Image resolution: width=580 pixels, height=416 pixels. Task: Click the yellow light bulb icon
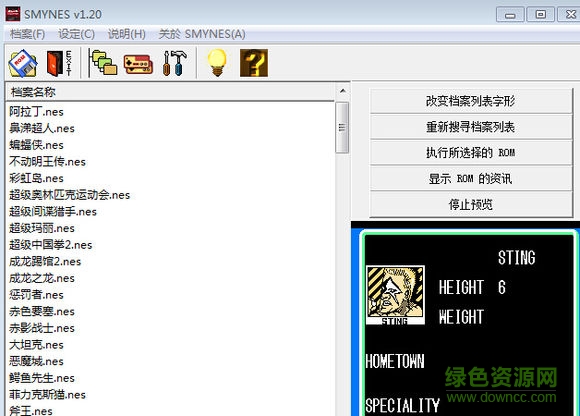[217, 62]
